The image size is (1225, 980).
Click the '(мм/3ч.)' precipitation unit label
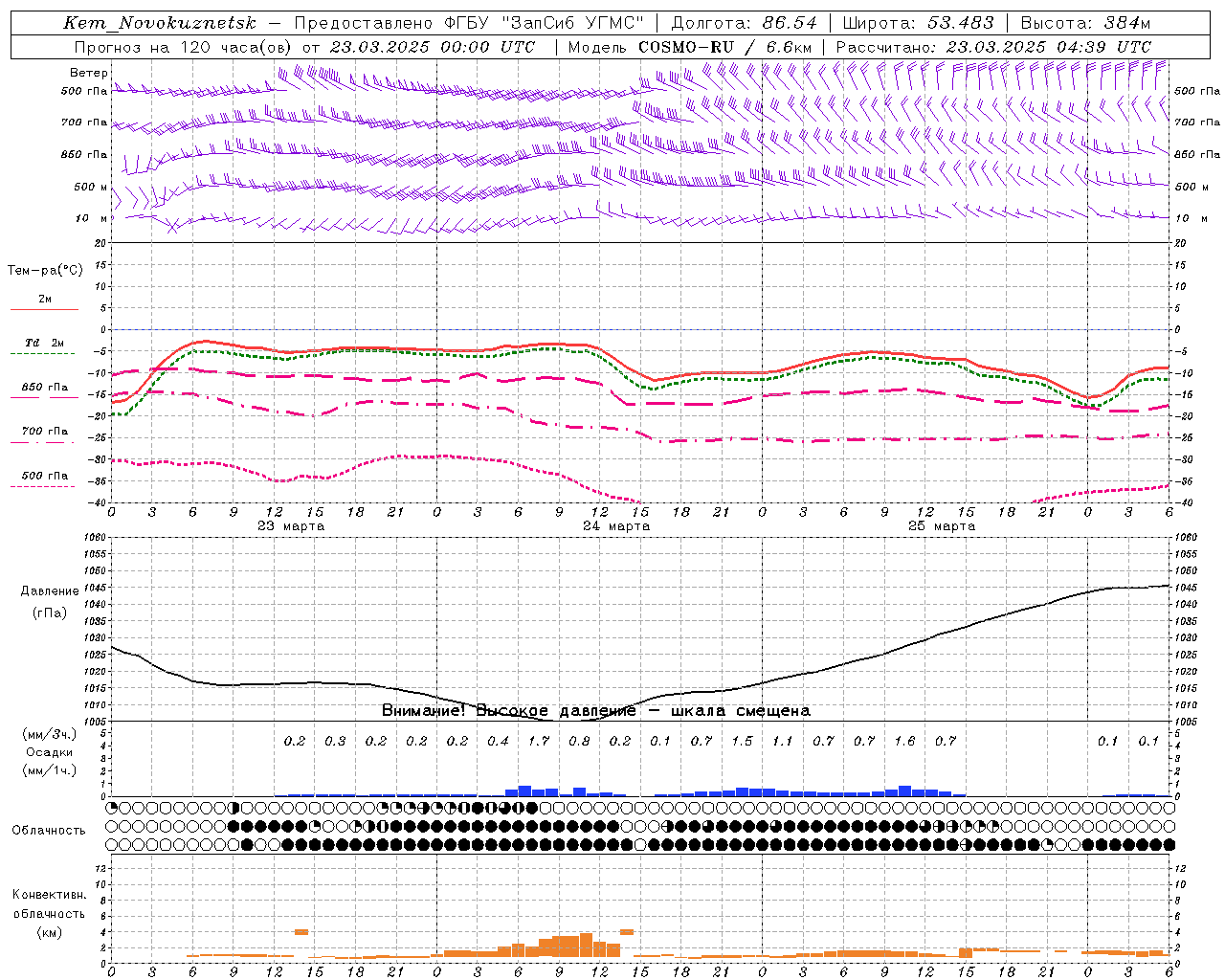pos(50,735)
